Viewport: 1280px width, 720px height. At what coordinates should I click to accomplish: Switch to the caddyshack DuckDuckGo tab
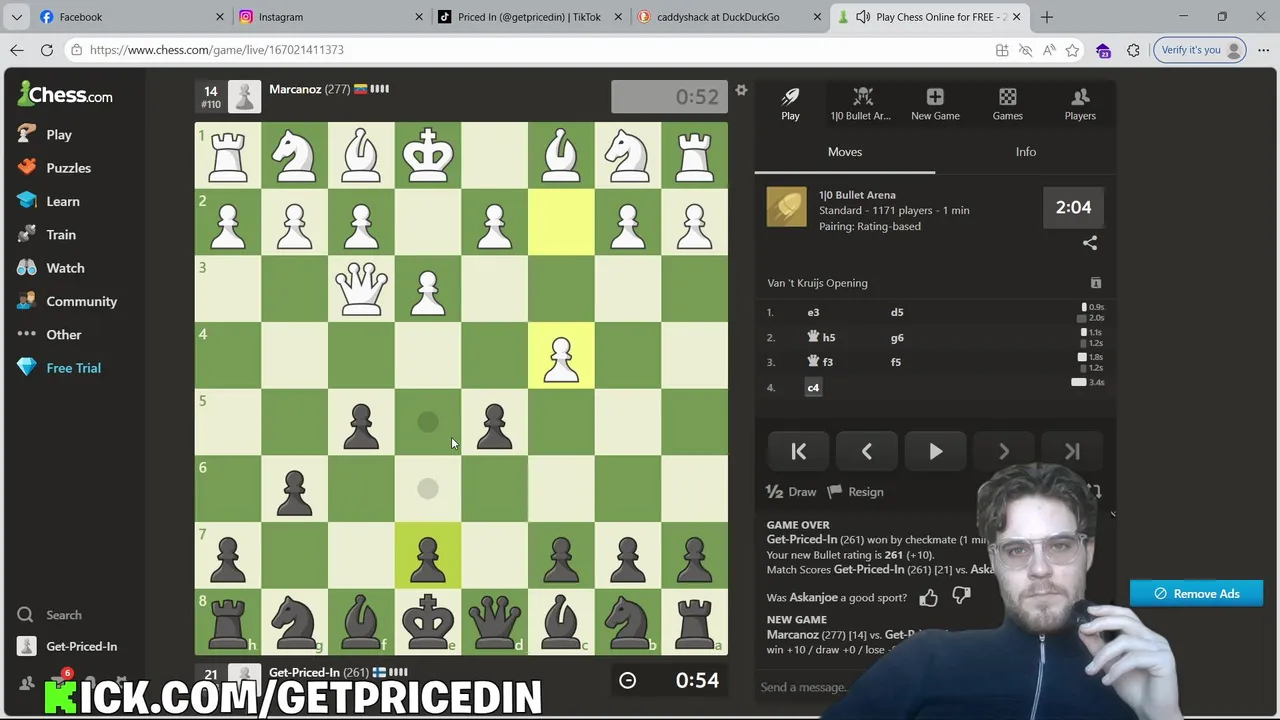[x=728, y=17]
